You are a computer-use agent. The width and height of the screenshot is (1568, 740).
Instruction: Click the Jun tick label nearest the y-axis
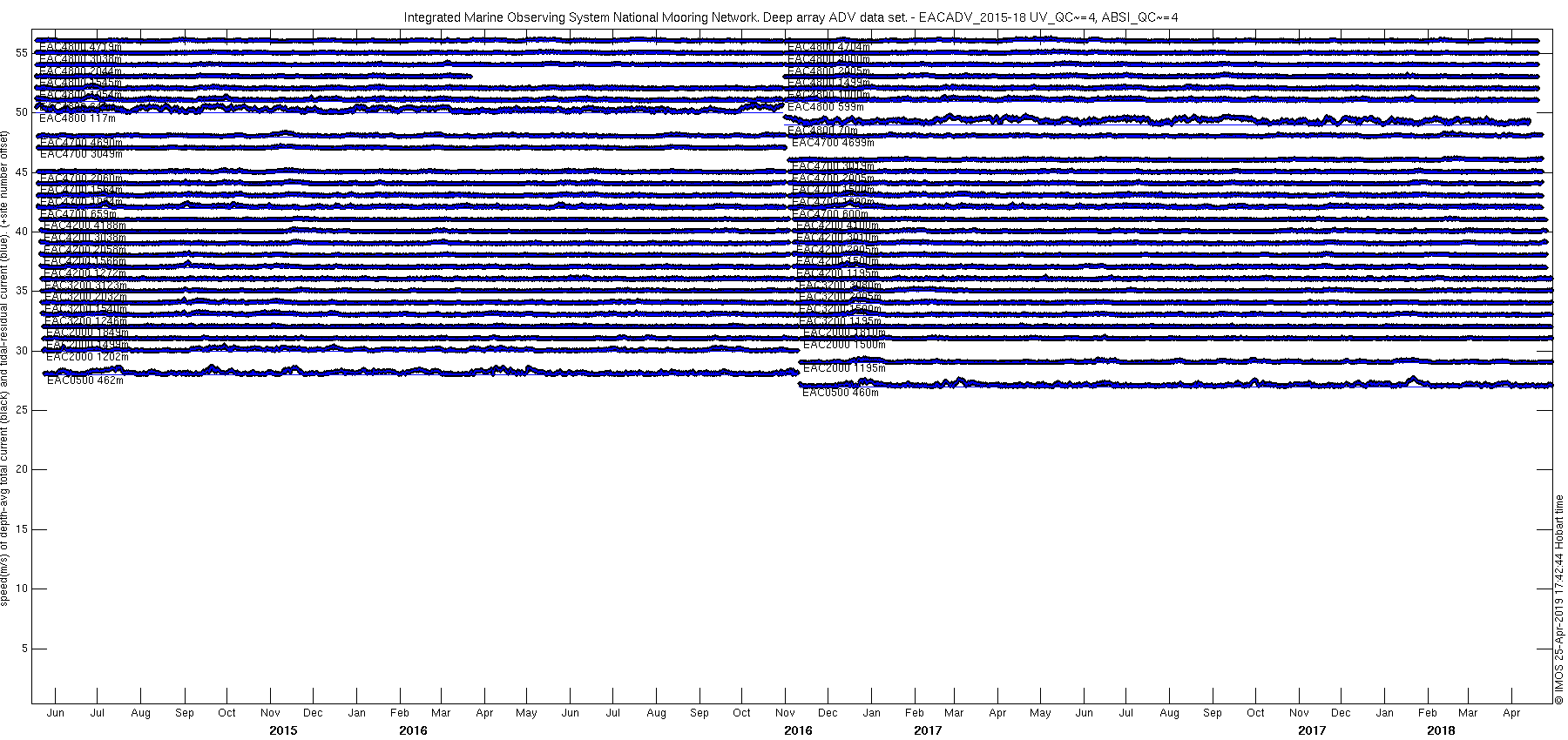coord(55,713)
